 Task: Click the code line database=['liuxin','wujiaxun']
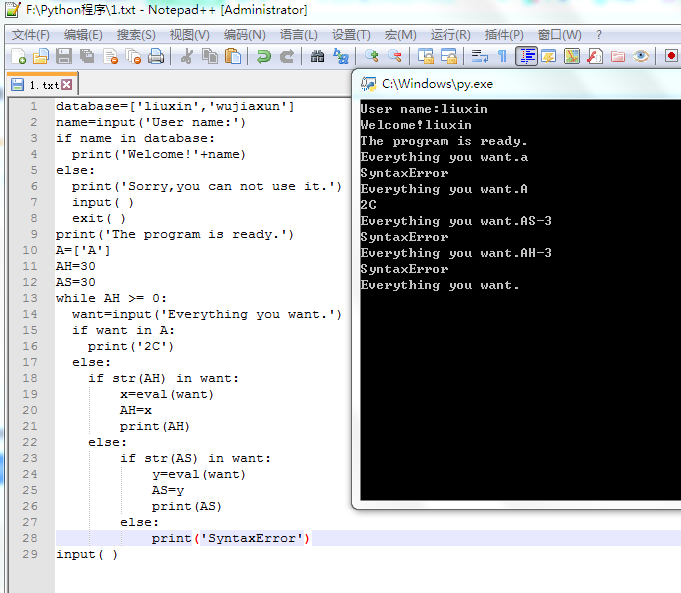[175, 106]
